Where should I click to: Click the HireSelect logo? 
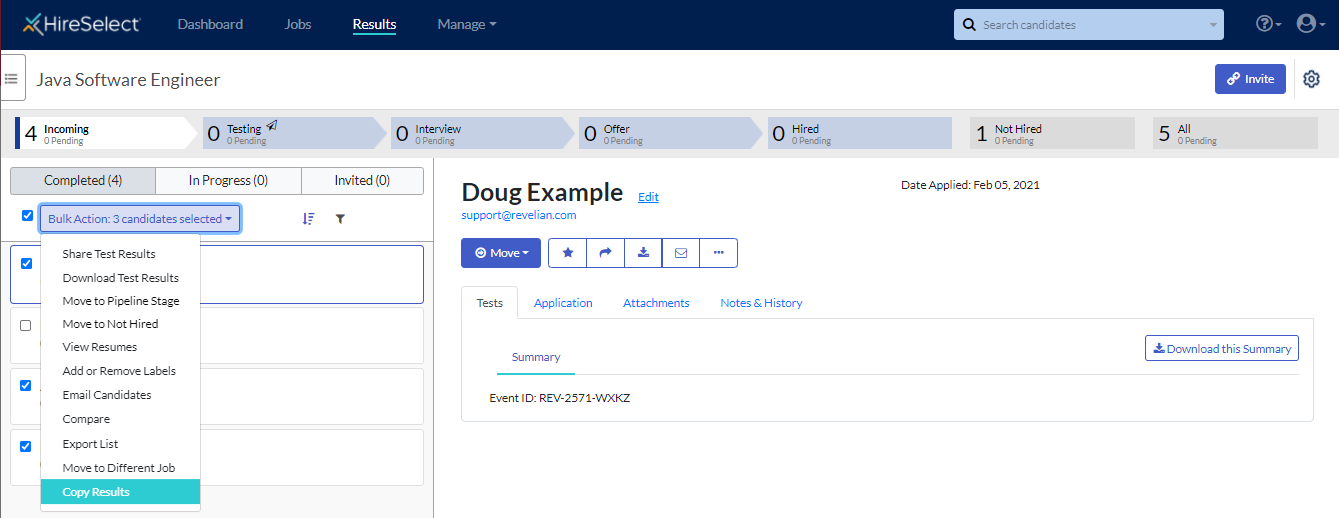point(82,24)
